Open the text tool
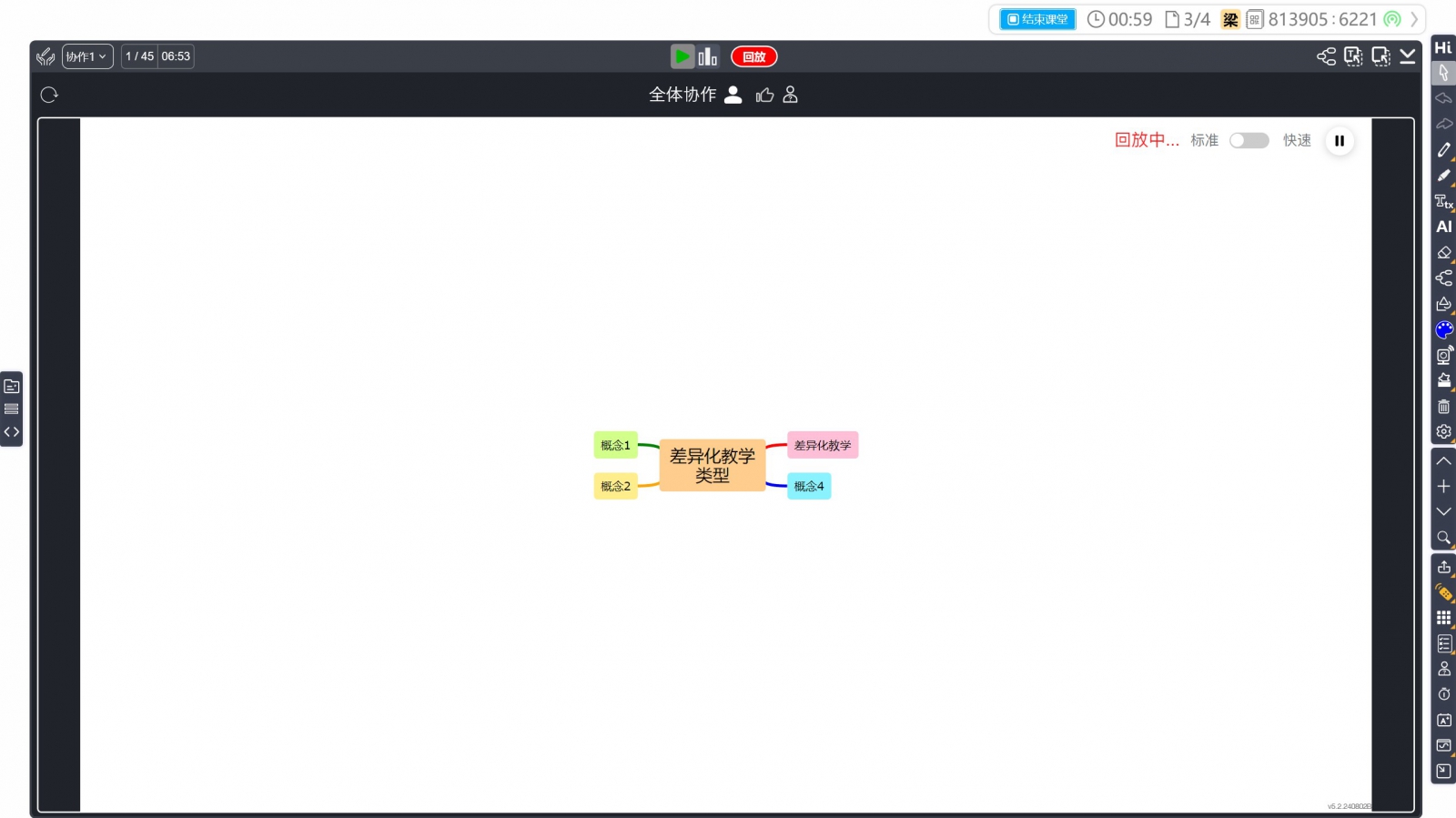The width and height of the screenshot is (1456, 818). pos(1443,201)
